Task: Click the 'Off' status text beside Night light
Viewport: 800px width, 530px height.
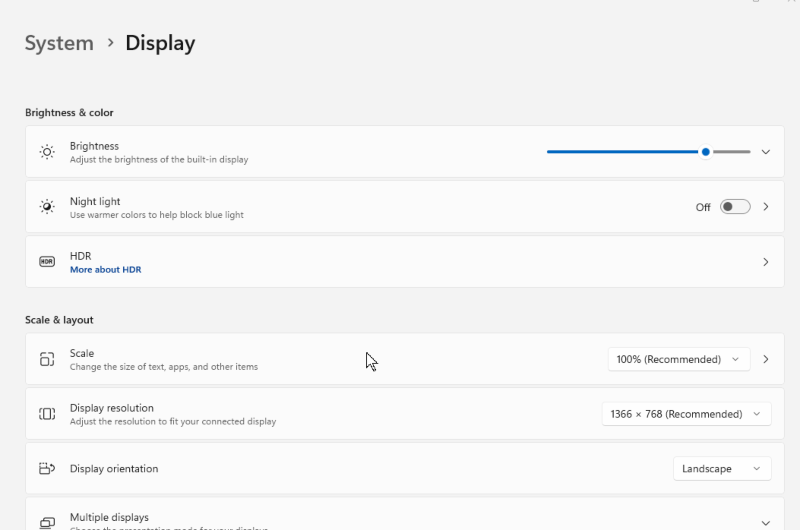Action: point(703,207)
